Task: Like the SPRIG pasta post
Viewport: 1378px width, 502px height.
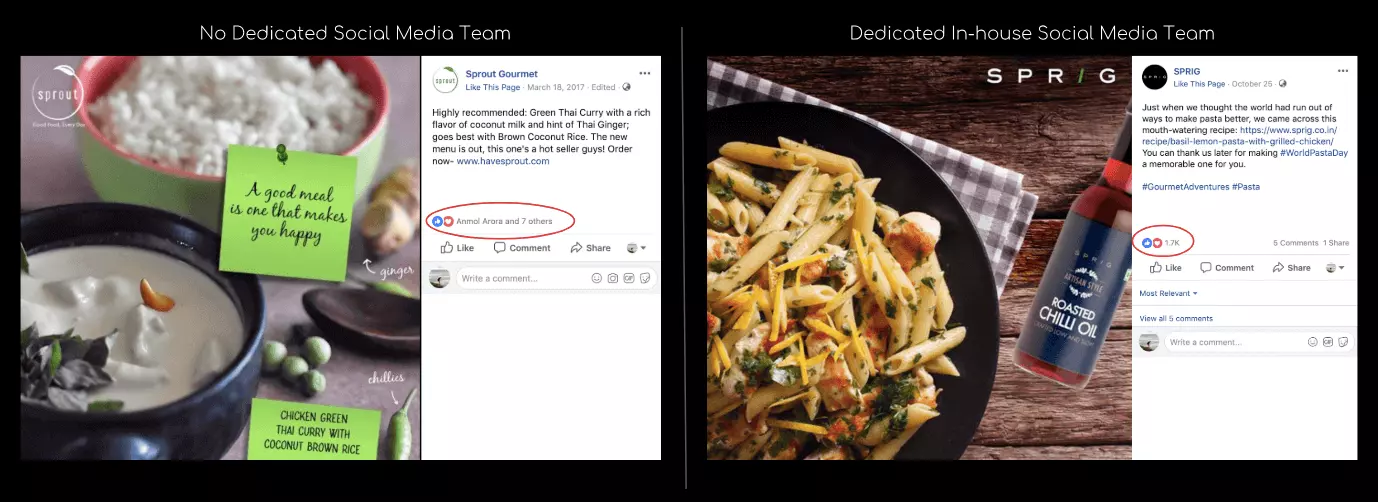Action: coord(1166,268)
